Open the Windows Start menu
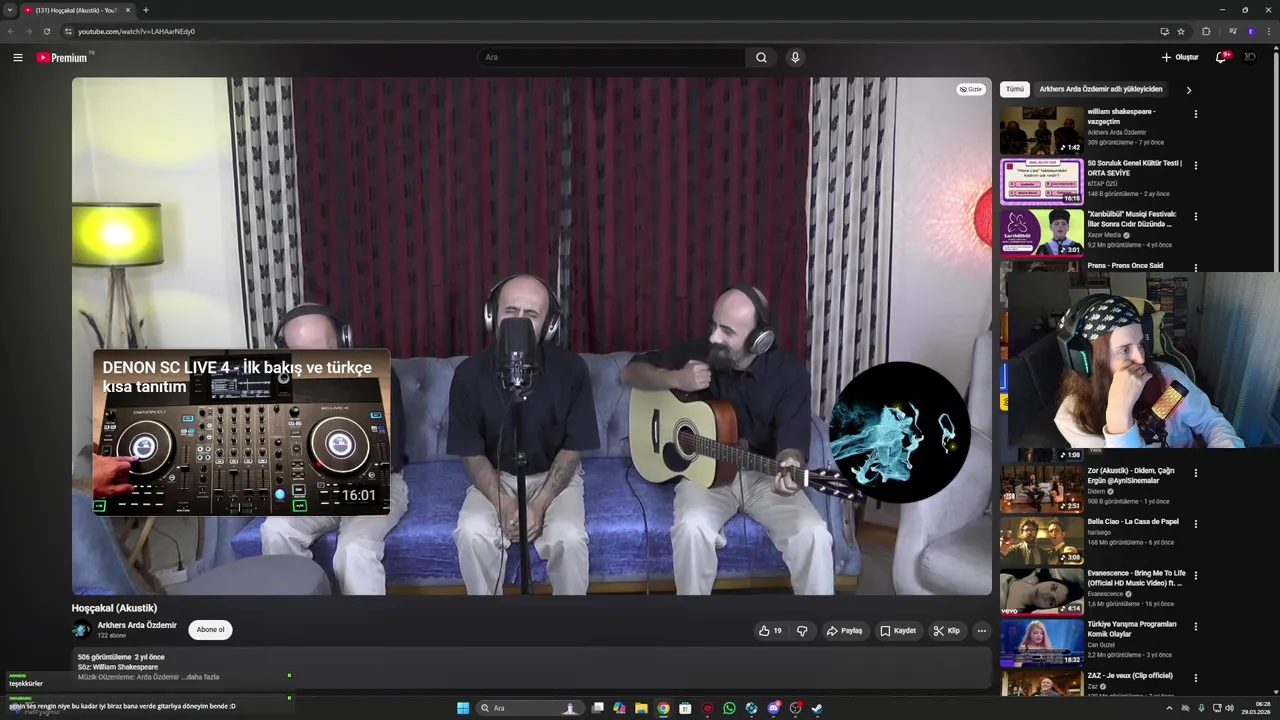Viewport: 1280px width, 720px height. click(463, 708)
